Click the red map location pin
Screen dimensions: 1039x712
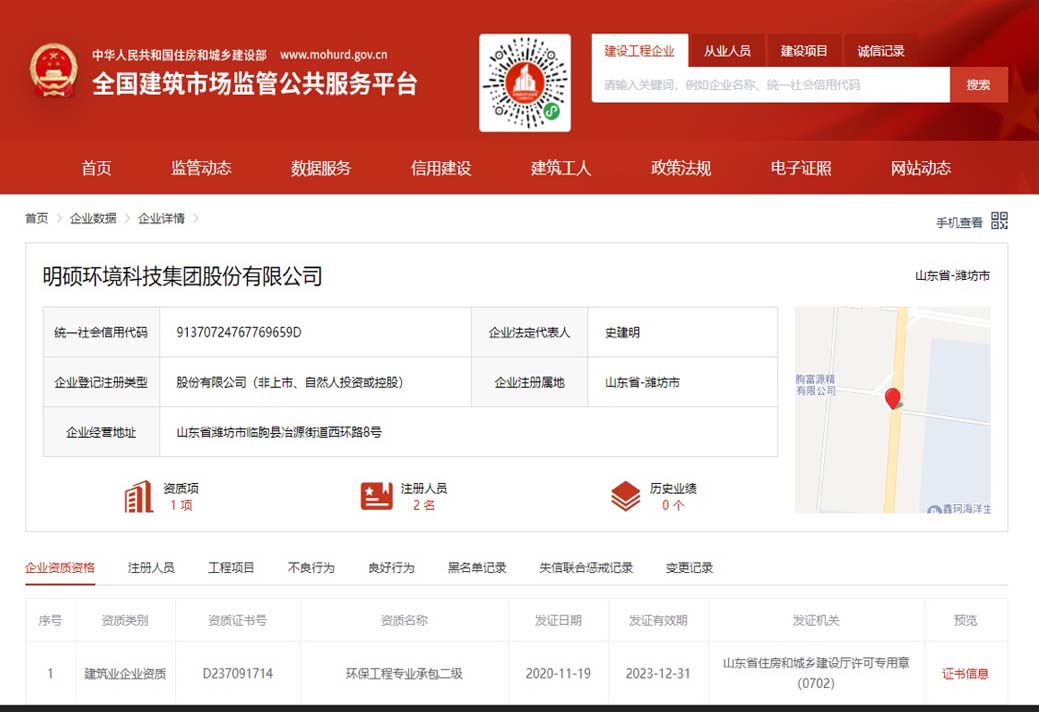click(893, 398)
